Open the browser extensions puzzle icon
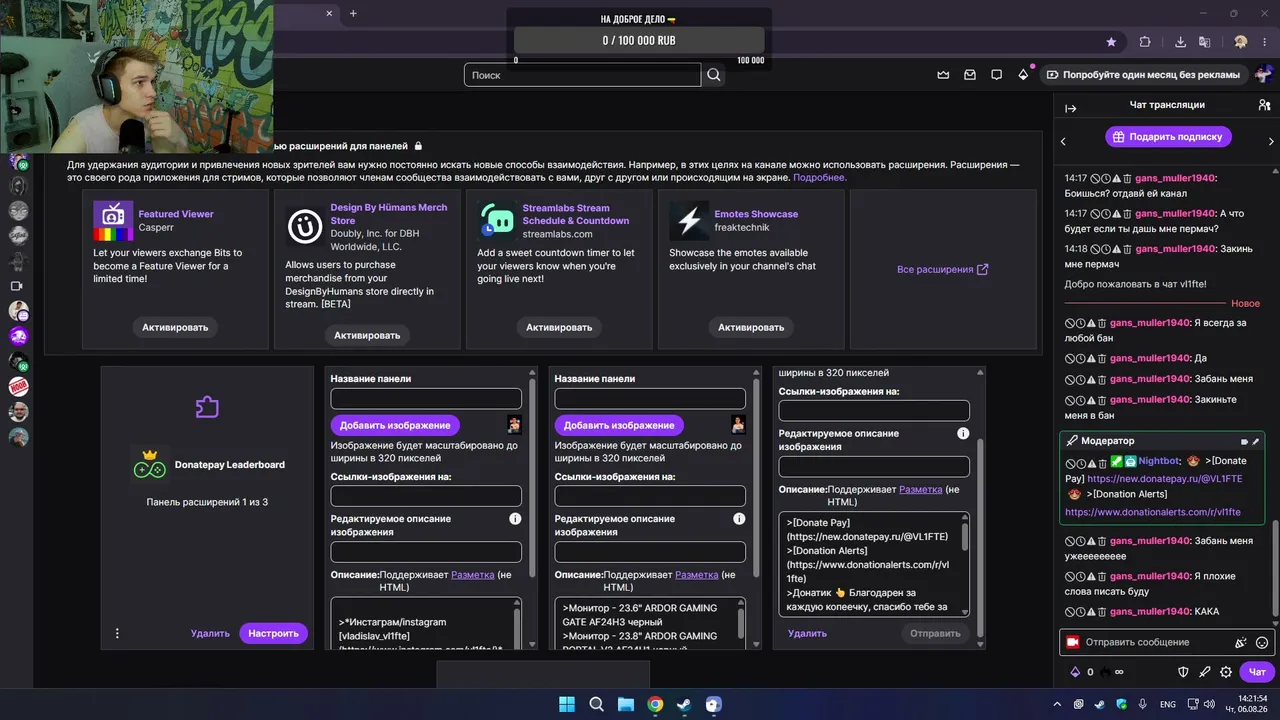 tap(1145, 42)
